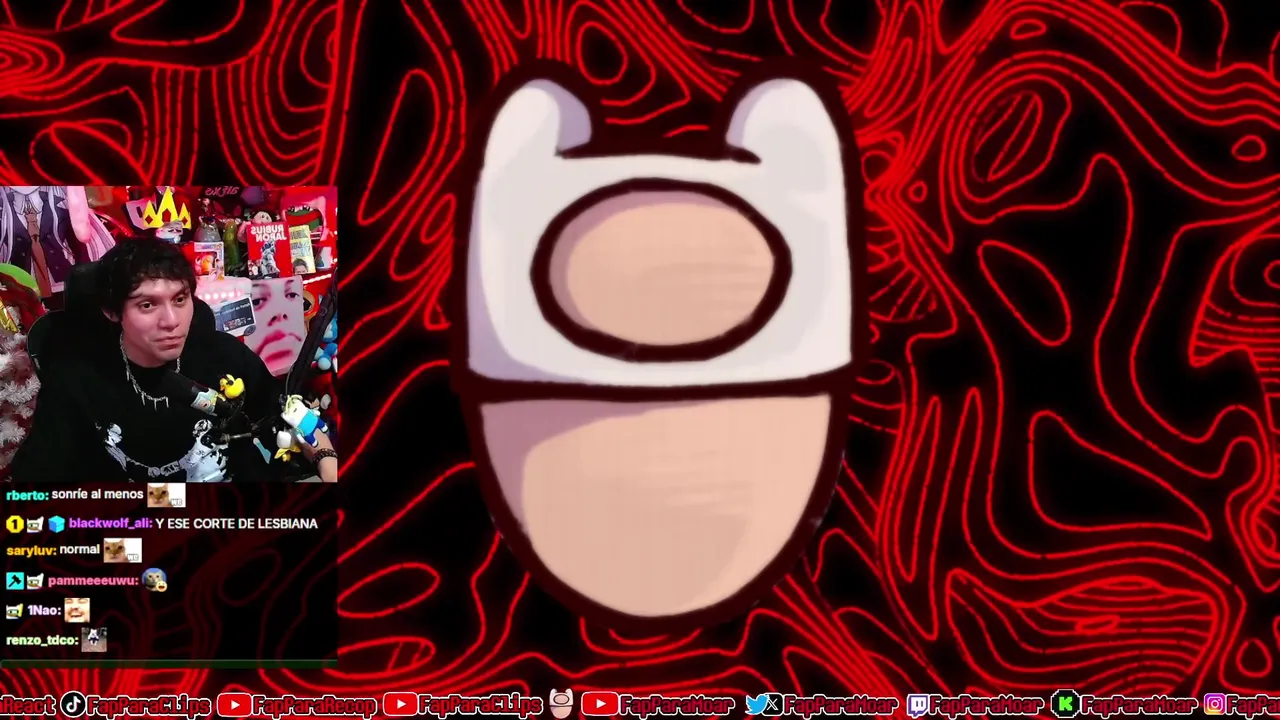Screen dimensions: 1280x720
Task: Open the FapParaMoar Kick label
Action: pos(1138,705)
